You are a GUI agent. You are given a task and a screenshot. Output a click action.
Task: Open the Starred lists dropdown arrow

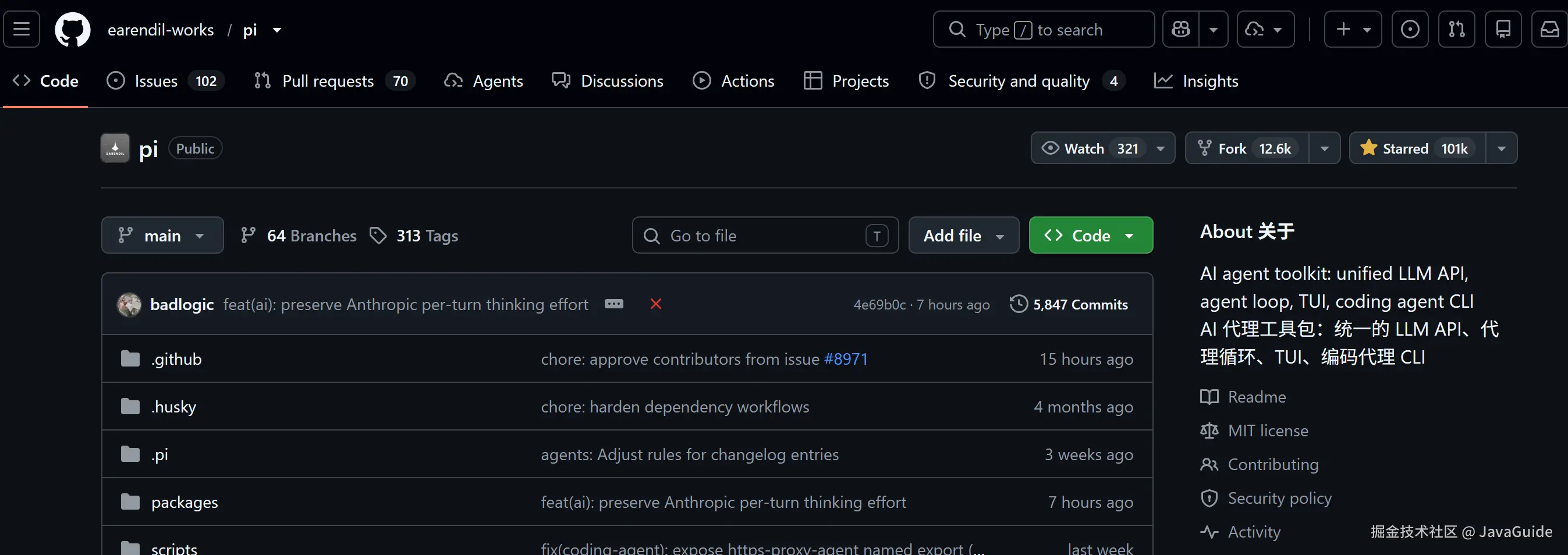click(1502, 148)
